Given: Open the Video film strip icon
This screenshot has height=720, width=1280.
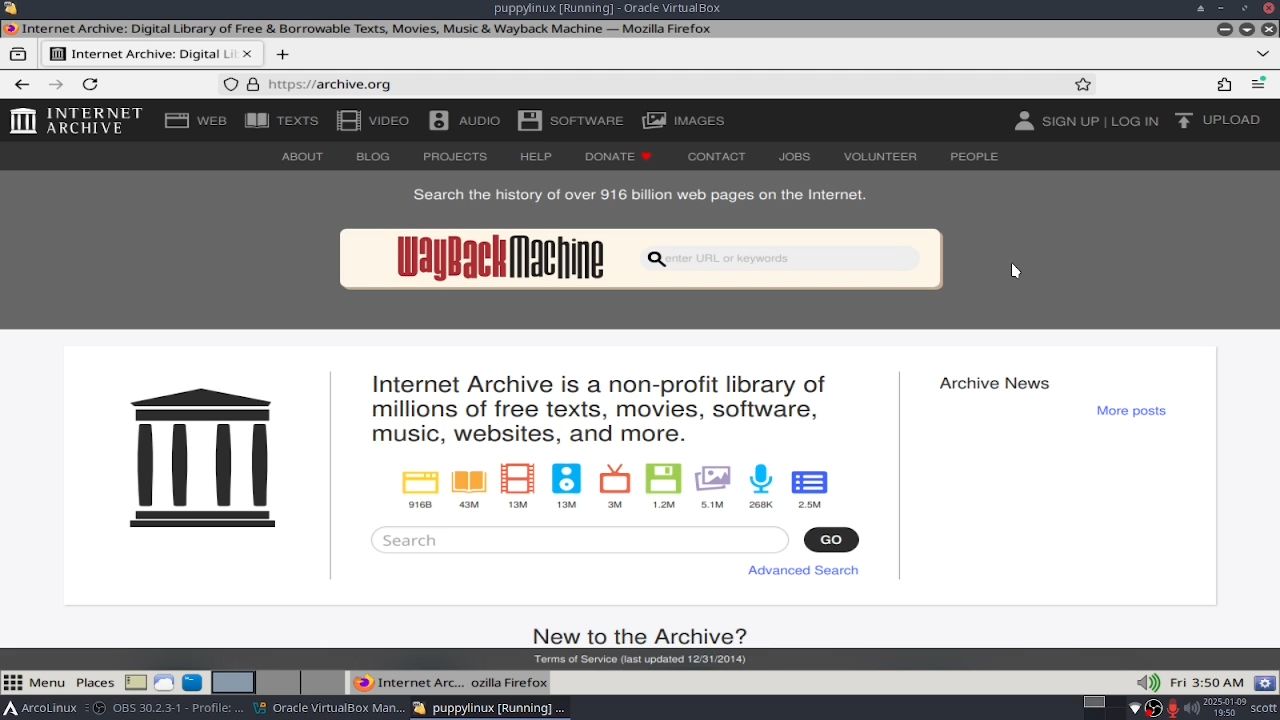Looking at the screenshot, I should (x=349, y=121).
